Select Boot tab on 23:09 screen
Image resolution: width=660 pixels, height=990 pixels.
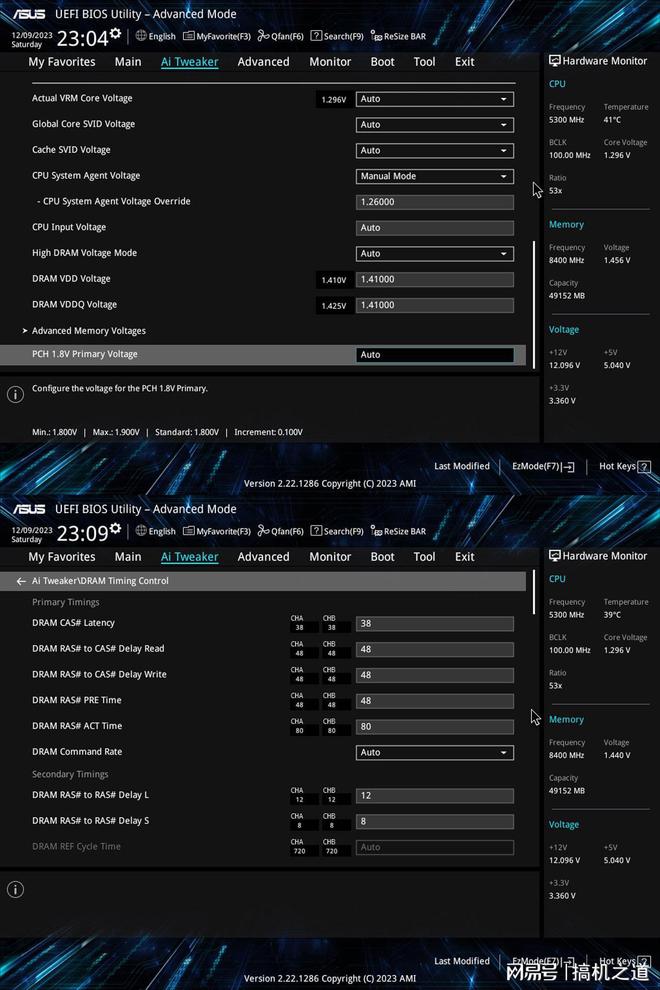tap(382, 557)
